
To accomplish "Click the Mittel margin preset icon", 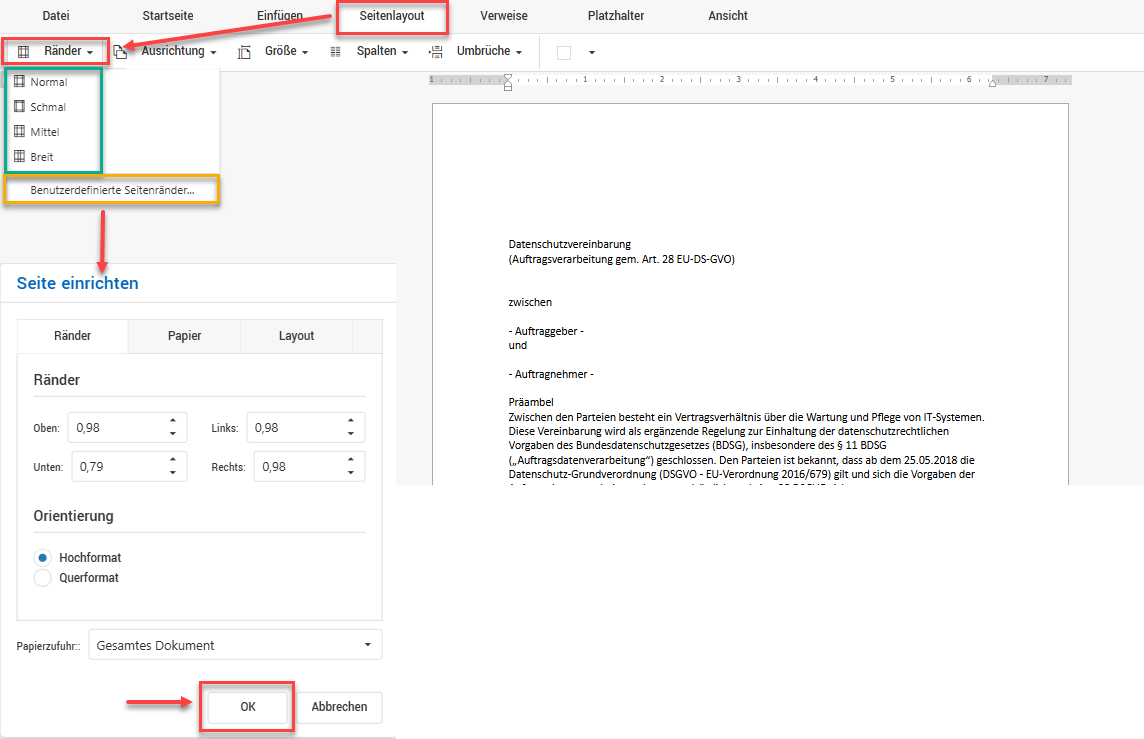I will 20,131.
